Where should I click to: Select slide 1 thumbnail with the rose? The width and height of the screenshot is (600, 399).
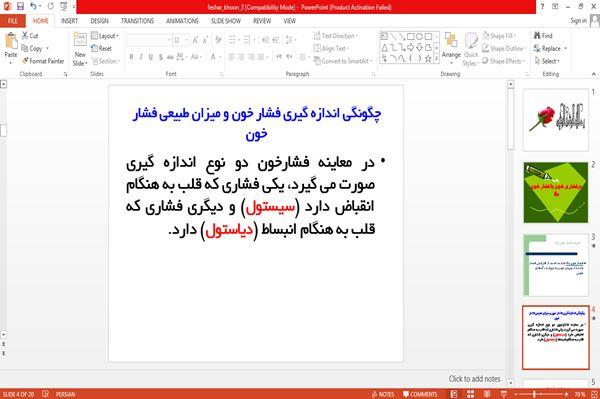(x=556, y=120)
